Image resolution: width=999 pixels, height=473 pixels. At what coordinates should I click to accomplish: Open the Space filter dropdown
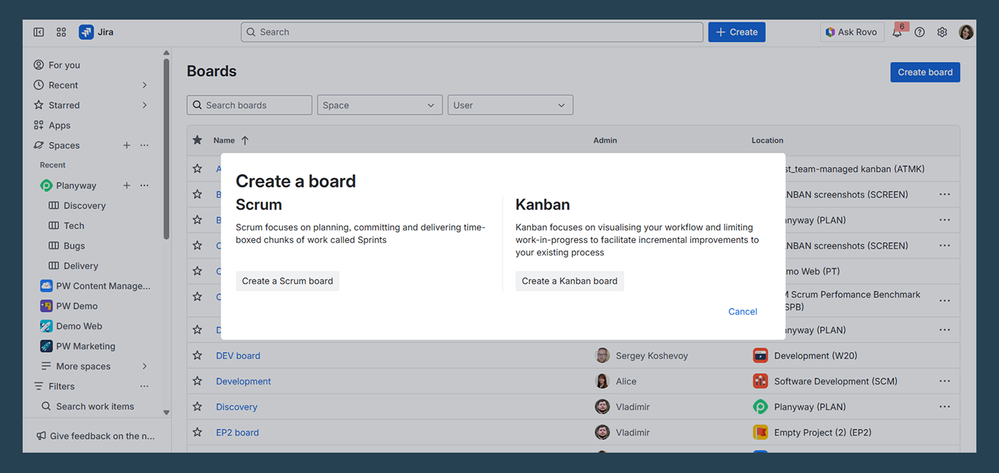[380, 105]
